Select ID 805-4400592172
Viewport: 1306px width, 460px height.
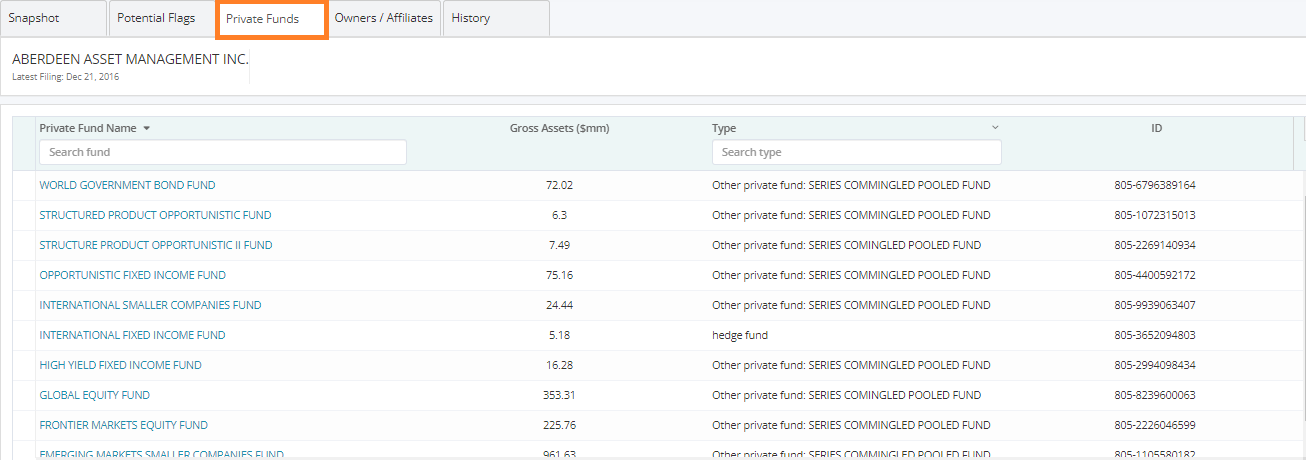click(x=1155, y=275)
